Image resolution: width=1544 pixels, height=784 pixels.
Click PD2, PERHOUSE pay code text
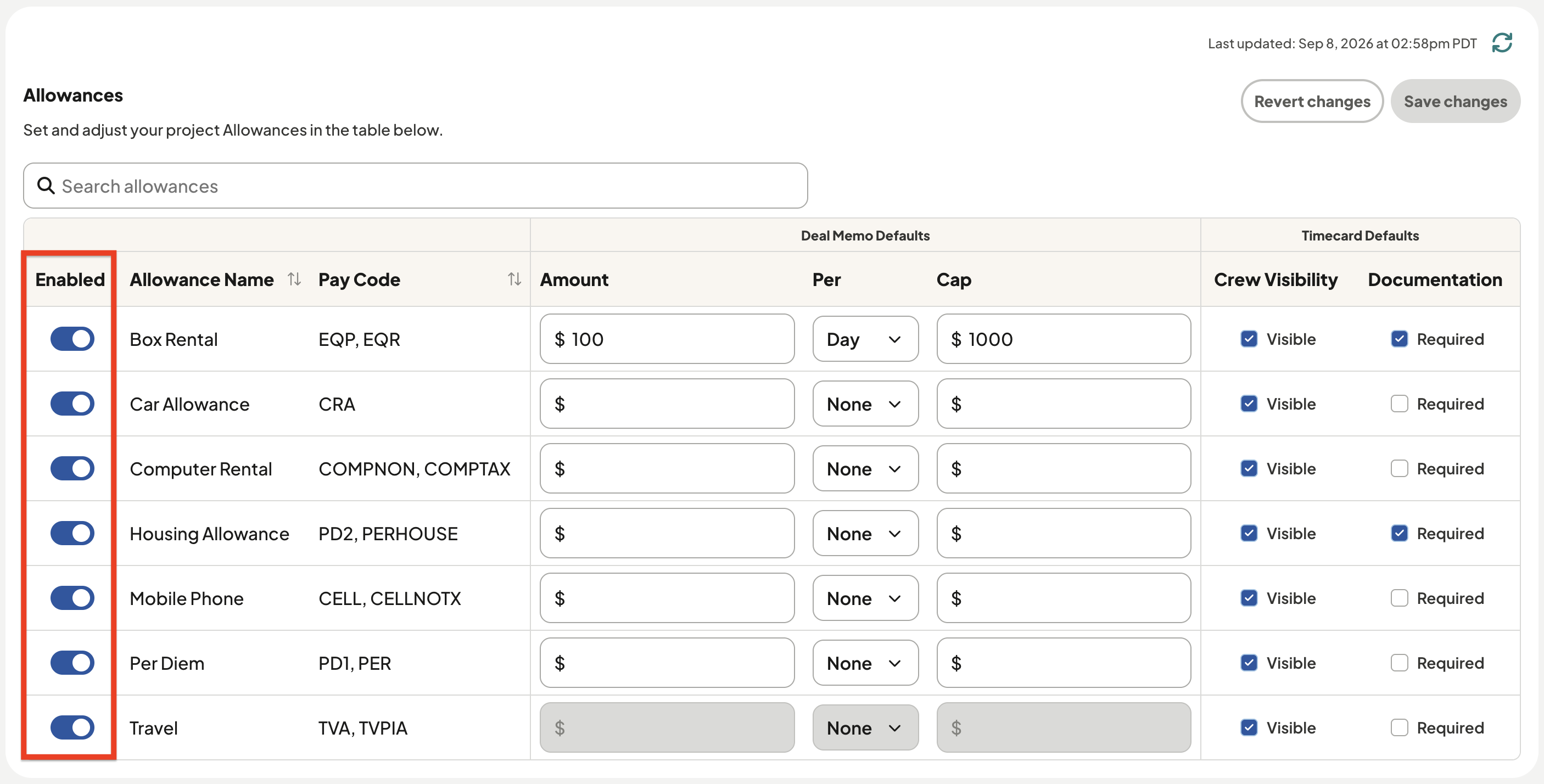[x=388, y=534]
